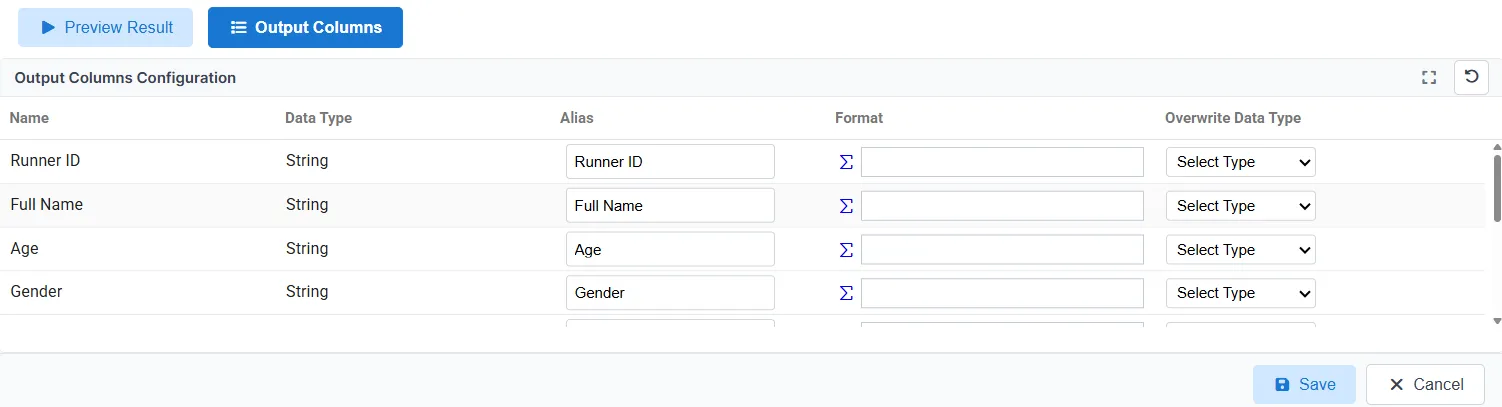
Task: Open formula sigma icon for Full Name
Action: pos(846,206)
